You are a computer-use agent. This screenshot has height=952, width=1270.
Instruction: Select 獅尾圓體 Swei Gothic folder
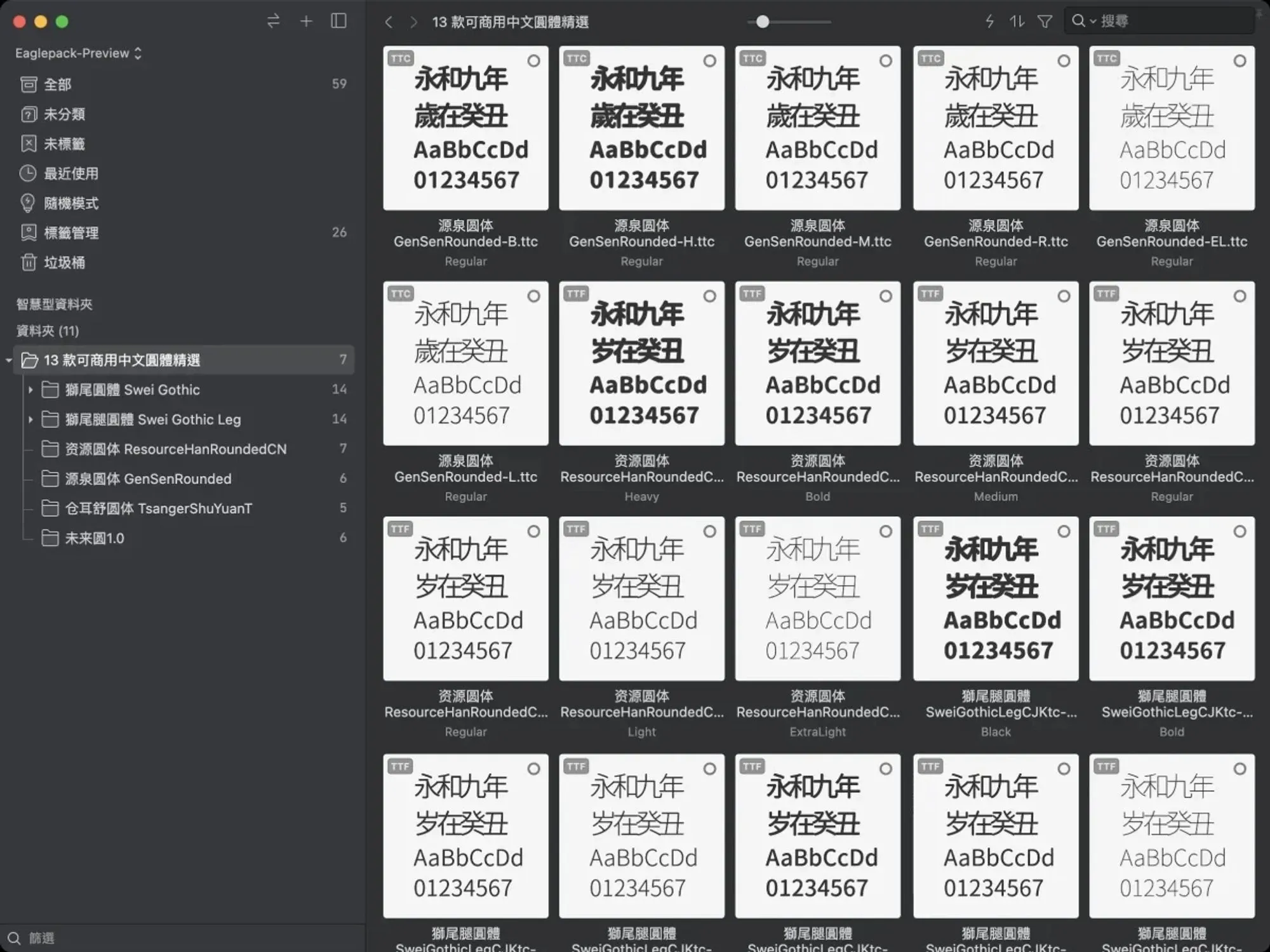pos(184,390)
